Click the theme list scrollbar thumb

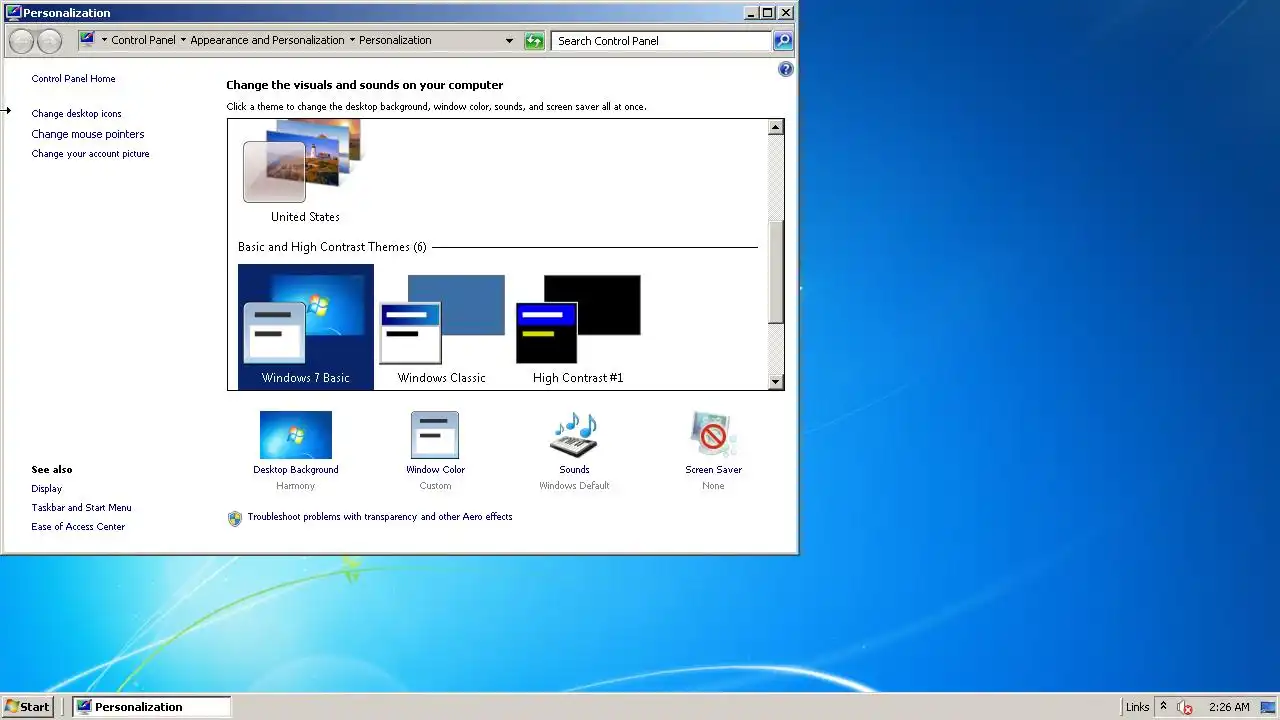(x=775, y=272)
